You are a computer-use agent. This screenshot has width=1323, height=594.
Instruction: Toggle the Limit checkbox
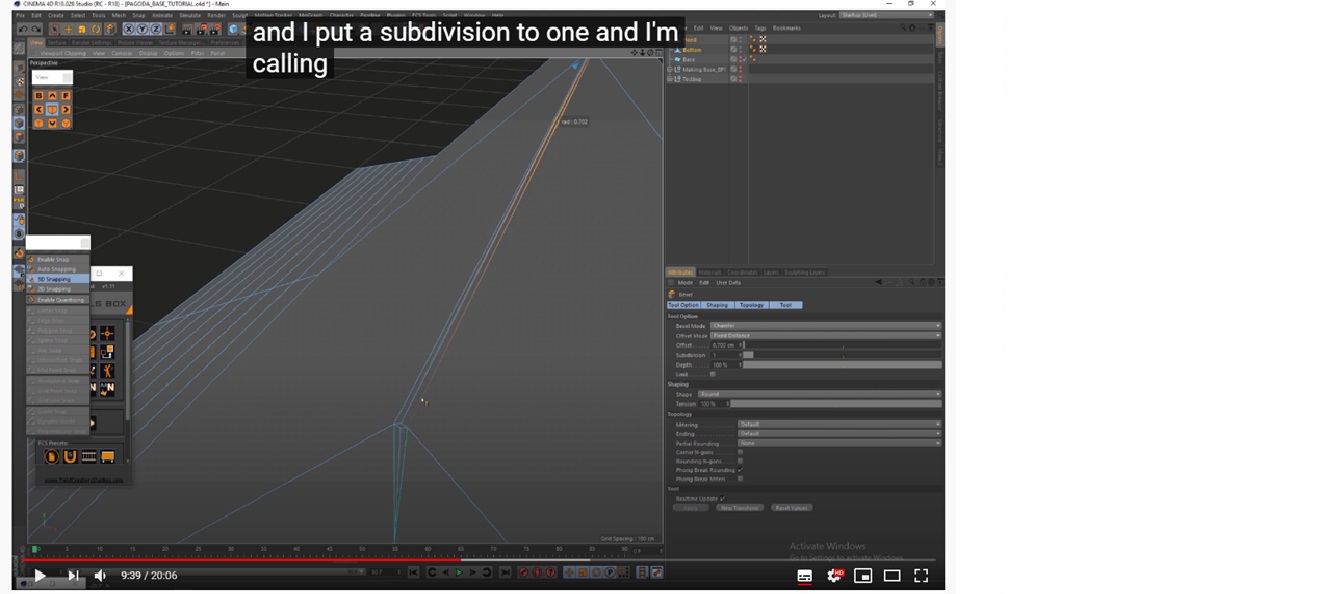[712, 374]
